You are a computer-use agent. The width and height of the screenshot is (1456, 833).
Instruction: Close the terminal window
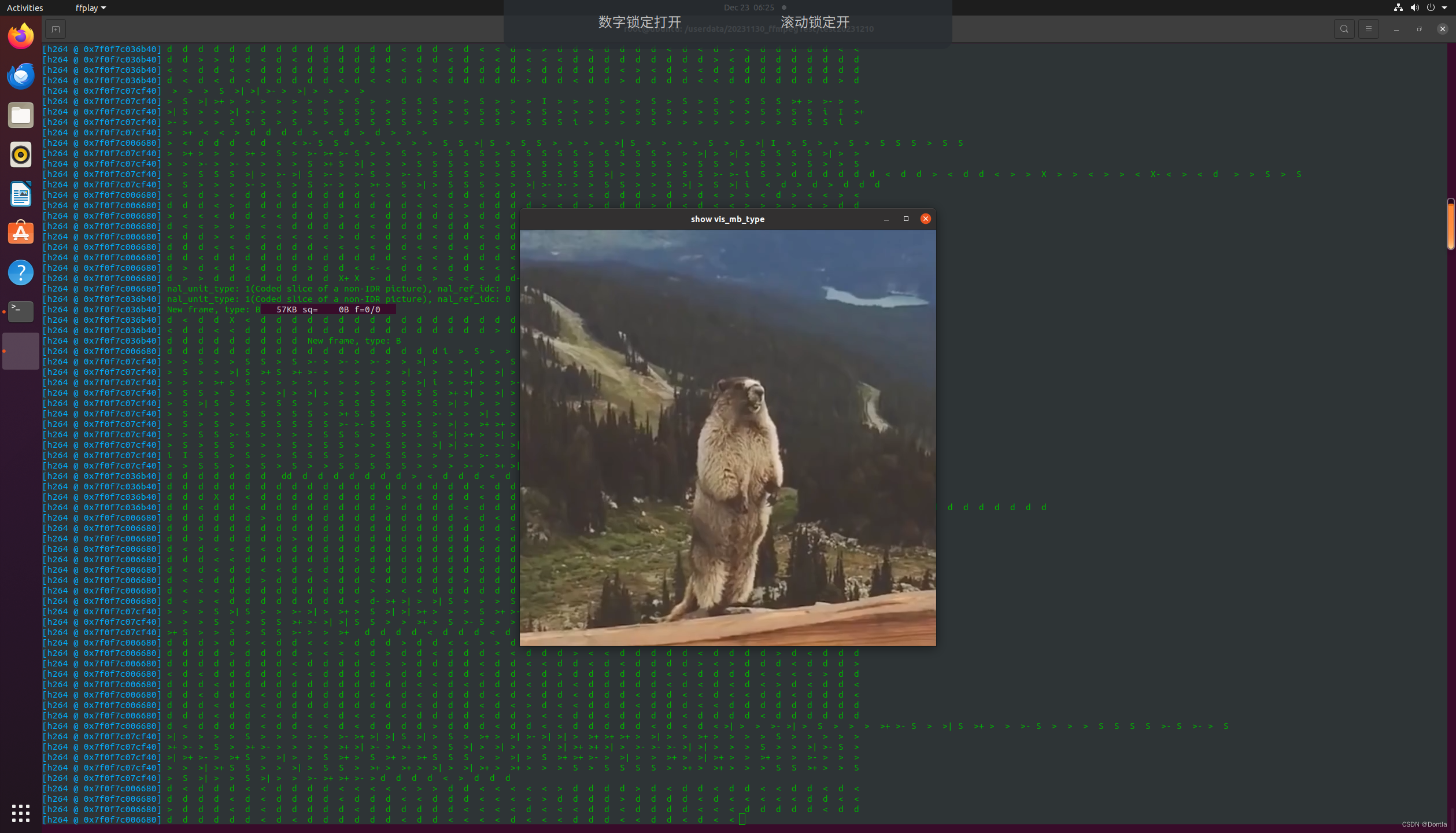point(1442,29)
